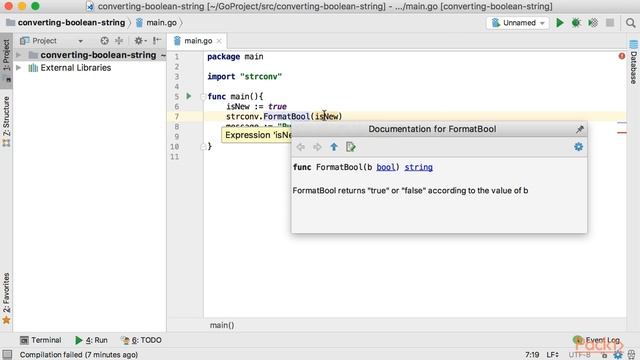The height and width of the screenshot is (360, 640).
Task: Open Favorites tool window tab
Action: pos(6,298)
